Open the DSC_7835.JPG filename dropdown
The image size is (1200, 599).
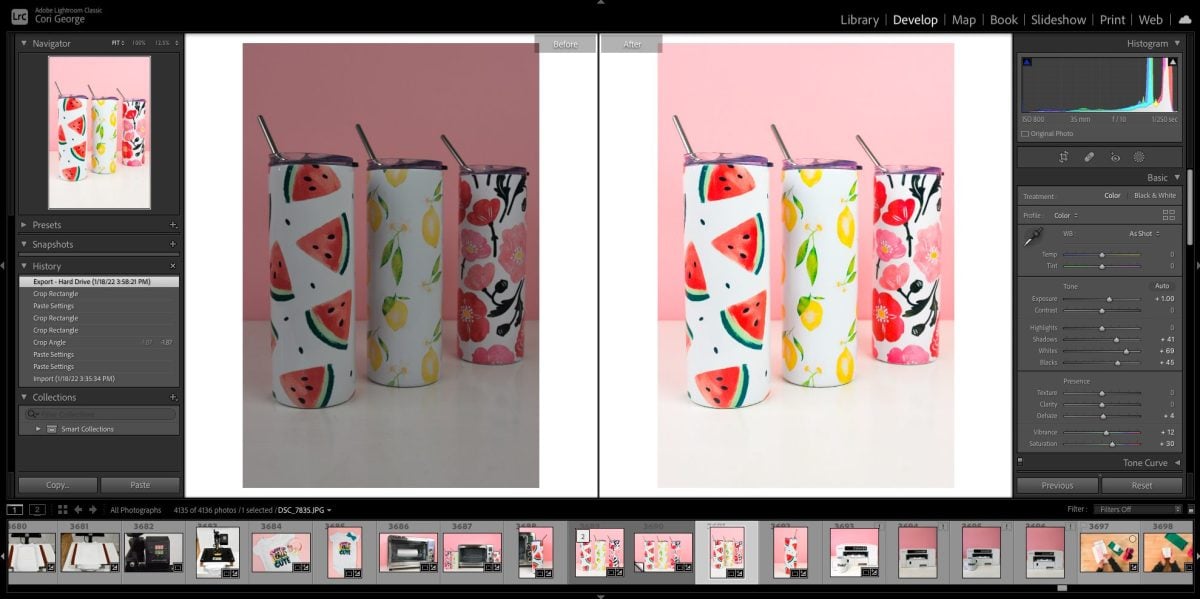(304, 510)
